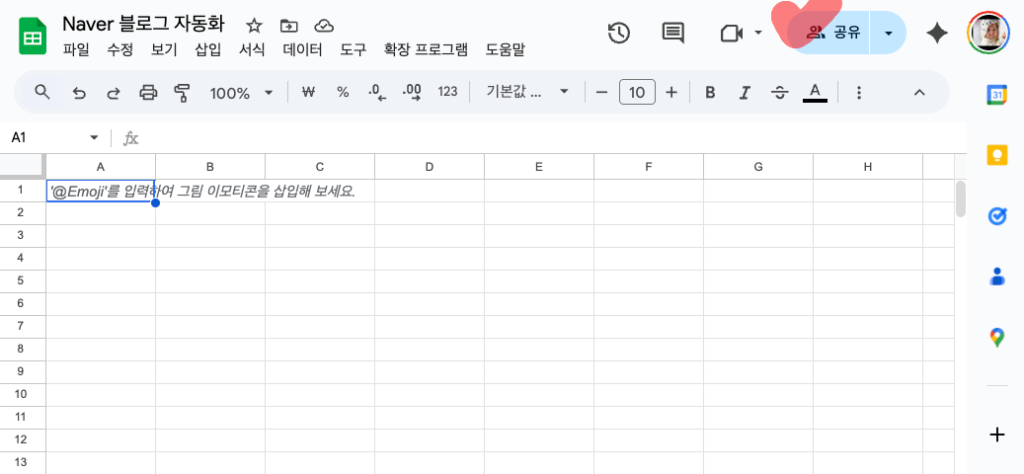Image resolution: width=1024 pixels, height=474 pixels.
Task: Click the 공유 share button
Action: (833, 33)
